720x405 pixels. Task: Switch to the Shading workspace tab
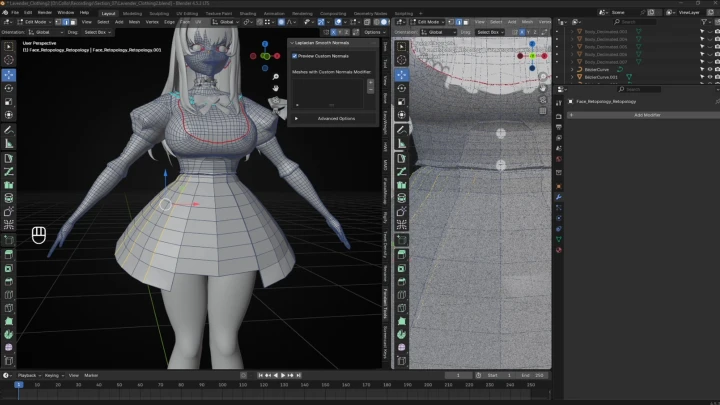point(248,13)
